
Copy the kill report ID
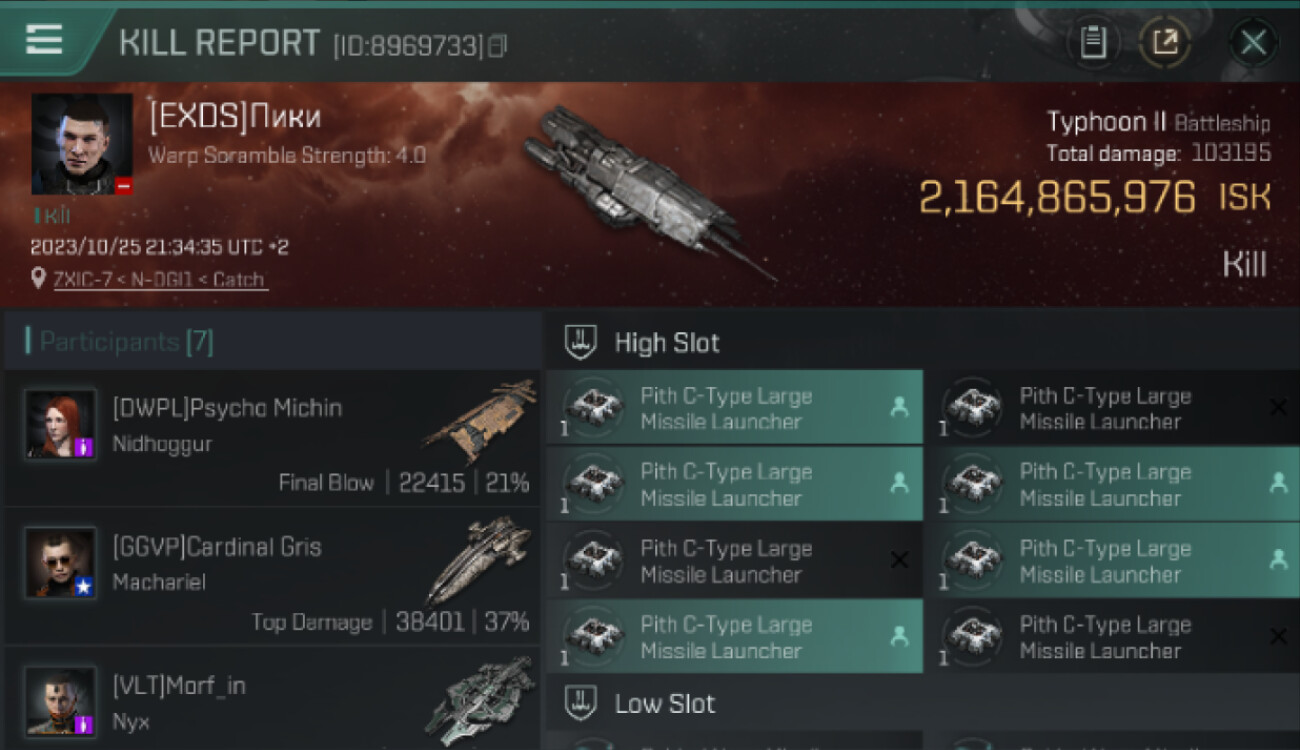[x=497, y=45]
